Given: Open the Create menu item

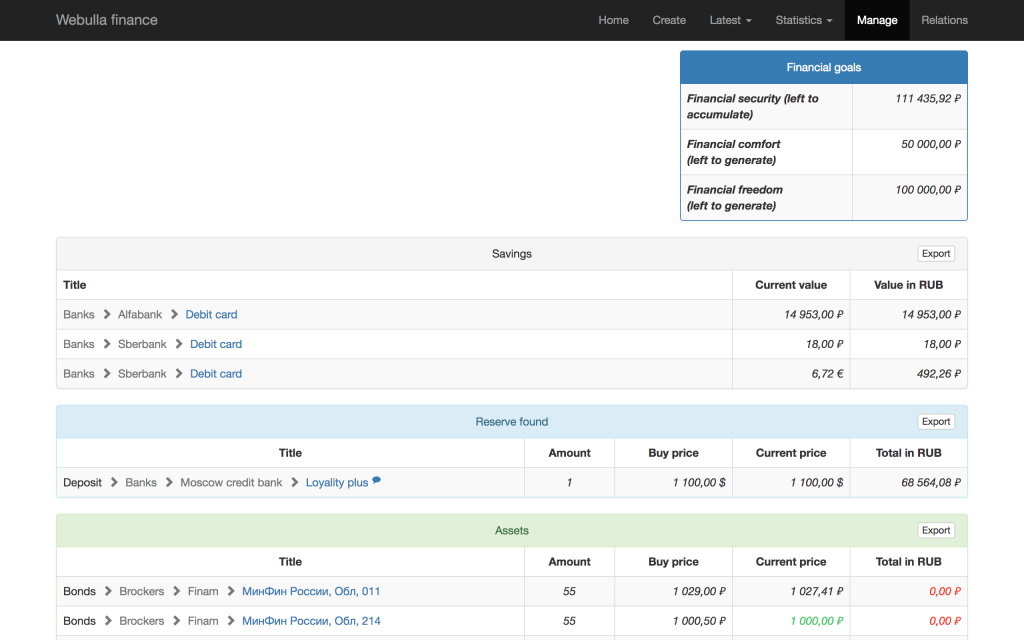Looking at the screenshot, I should tap(669, 20).
